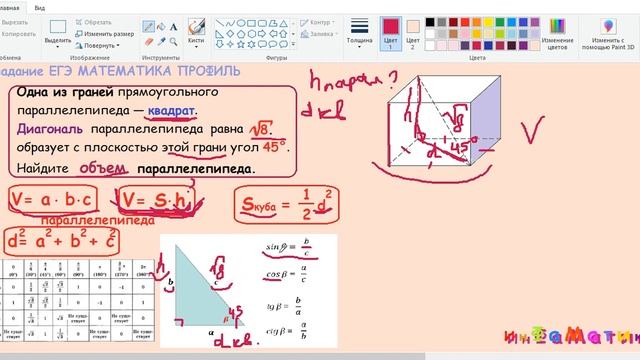Pick the yellow color swatch

(x=488, y=22)
